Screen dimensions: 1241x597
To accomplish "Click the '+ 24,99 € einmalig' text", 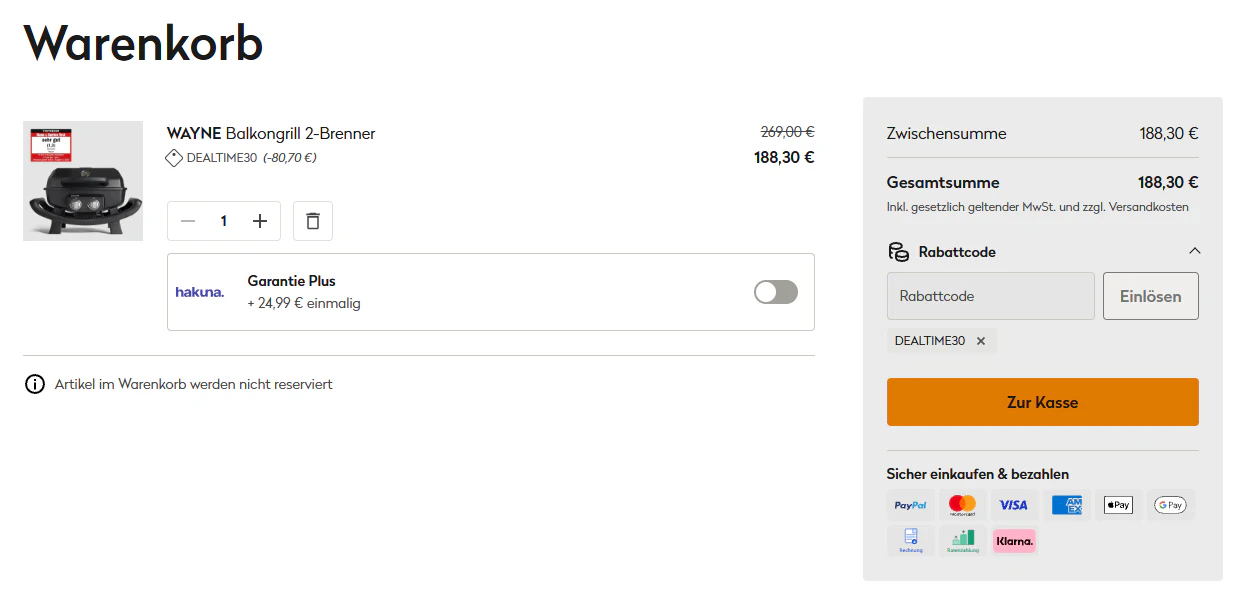I will [x=304, y=303].
